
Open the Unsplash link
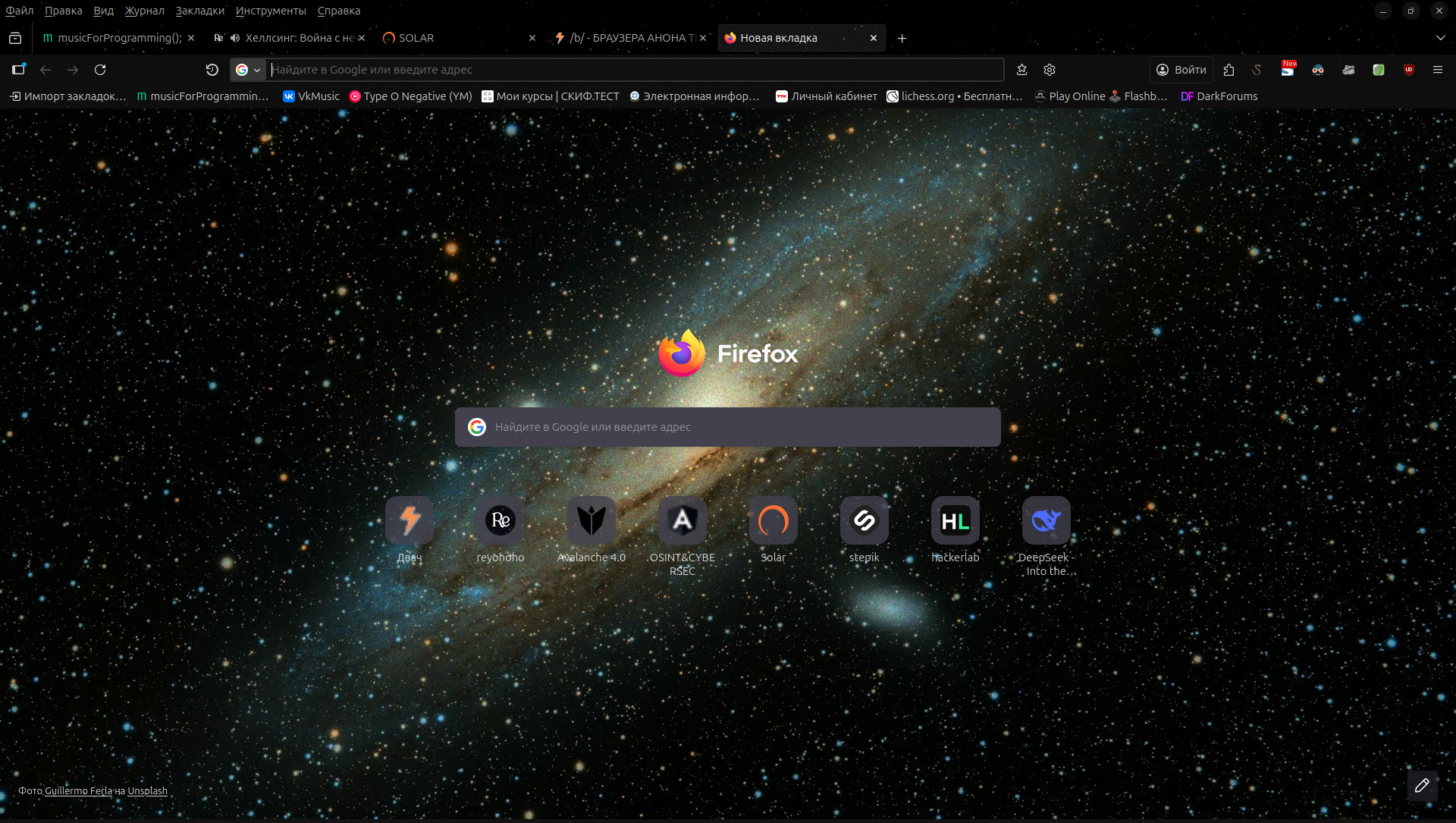pyautogui.click(x=147, y=791)
